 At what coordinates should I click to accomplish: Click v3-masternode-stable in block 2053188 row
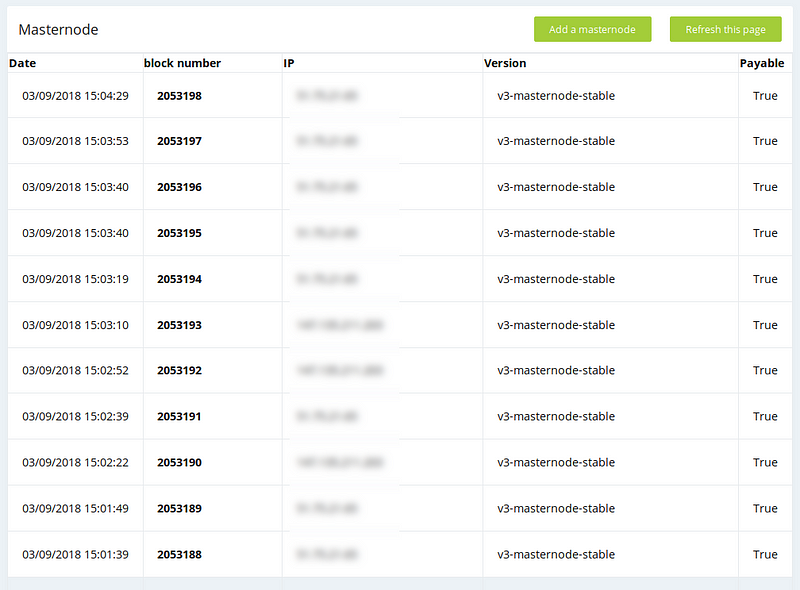pyautogui.click(x=556, y=554)
